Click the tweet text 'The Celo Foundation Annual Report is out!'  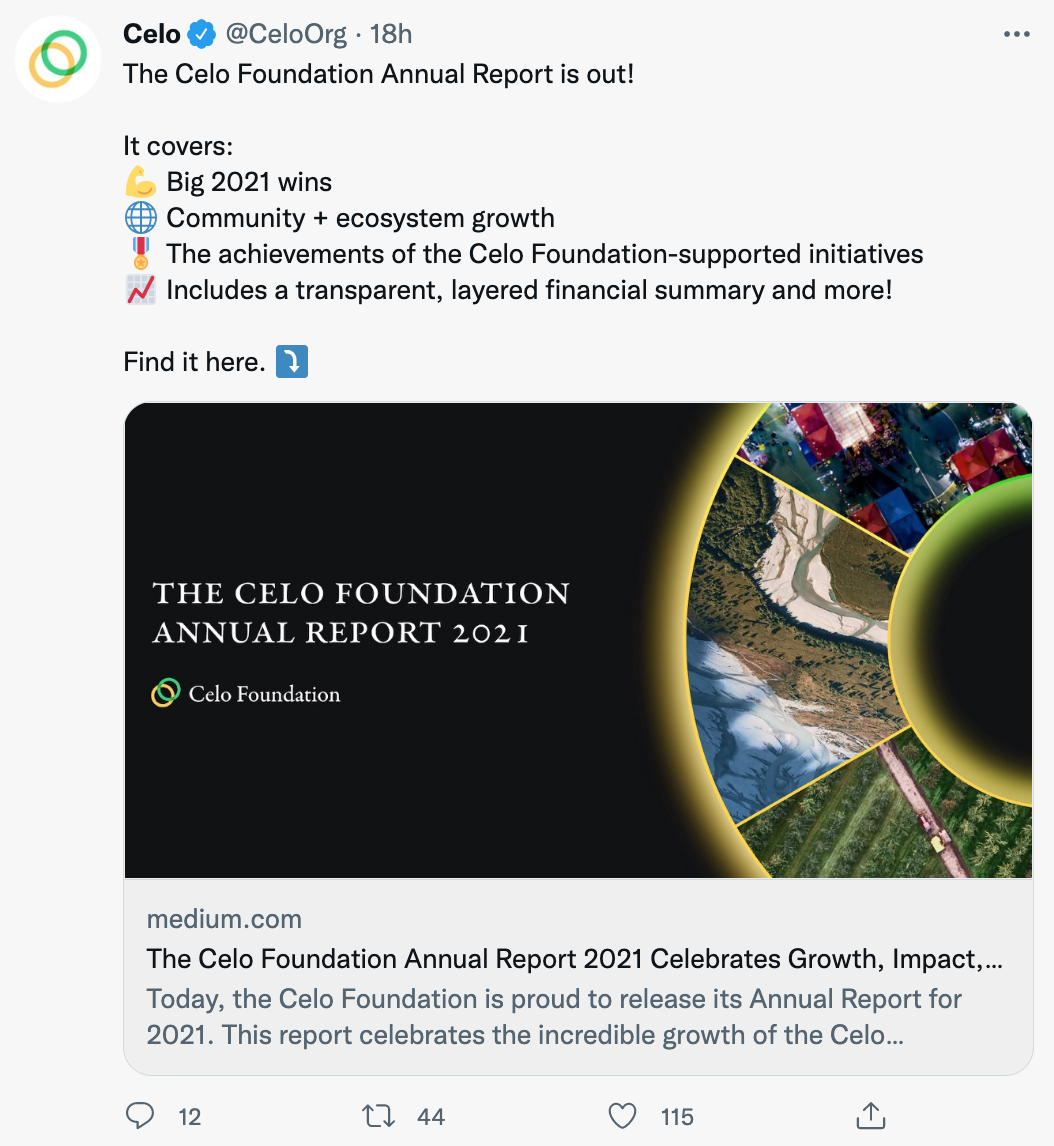378,74
